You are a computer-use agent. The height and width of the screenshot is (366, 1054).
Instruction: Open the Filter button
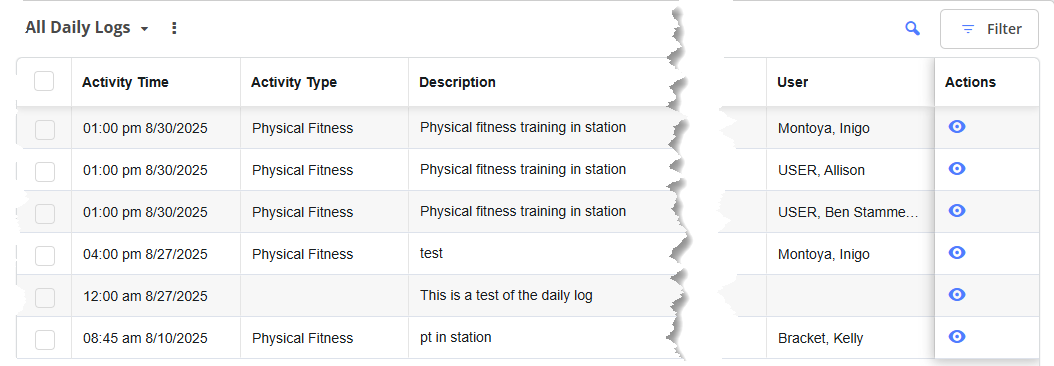point(989,29)
